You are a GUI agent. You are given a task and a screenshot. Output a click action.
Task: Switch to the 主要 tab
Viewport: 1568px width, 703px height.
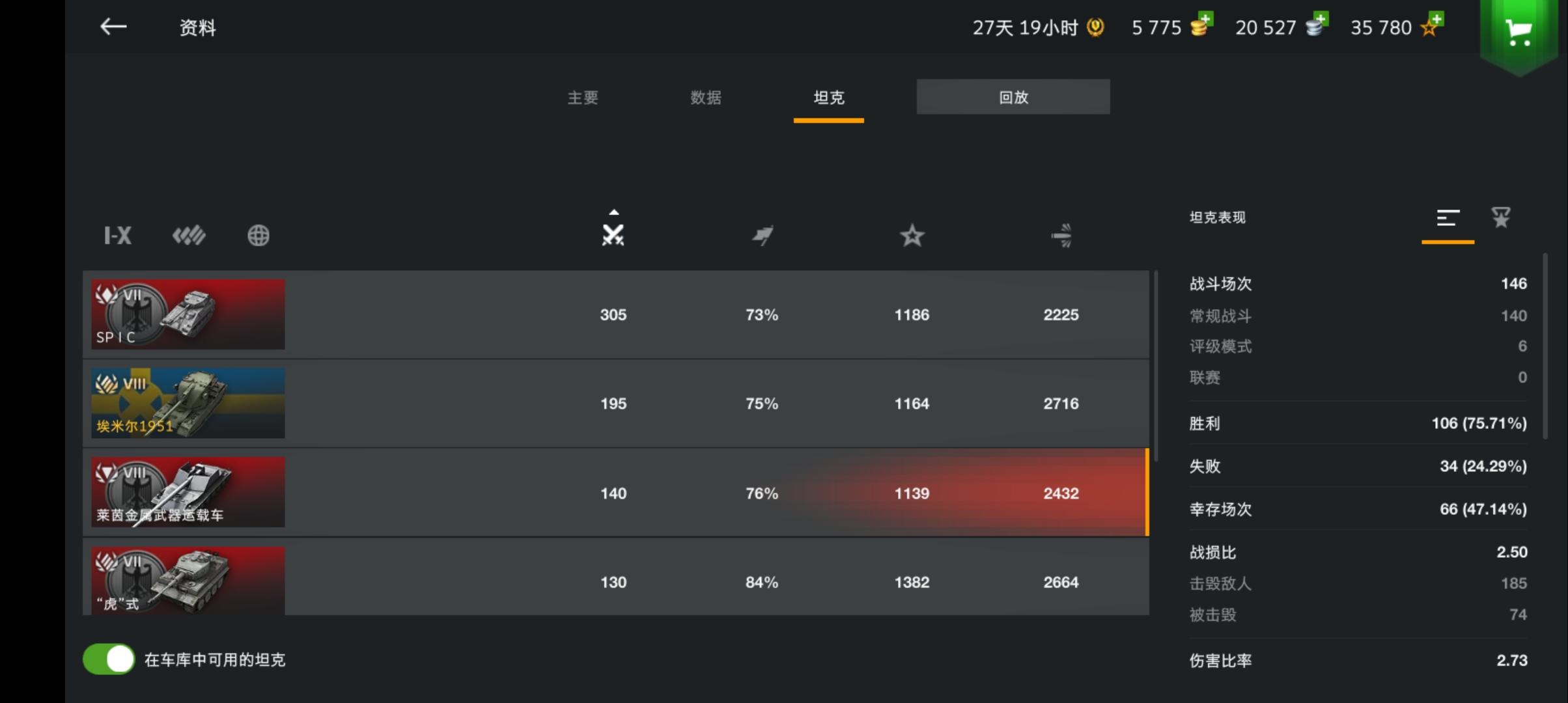point(583,98)
